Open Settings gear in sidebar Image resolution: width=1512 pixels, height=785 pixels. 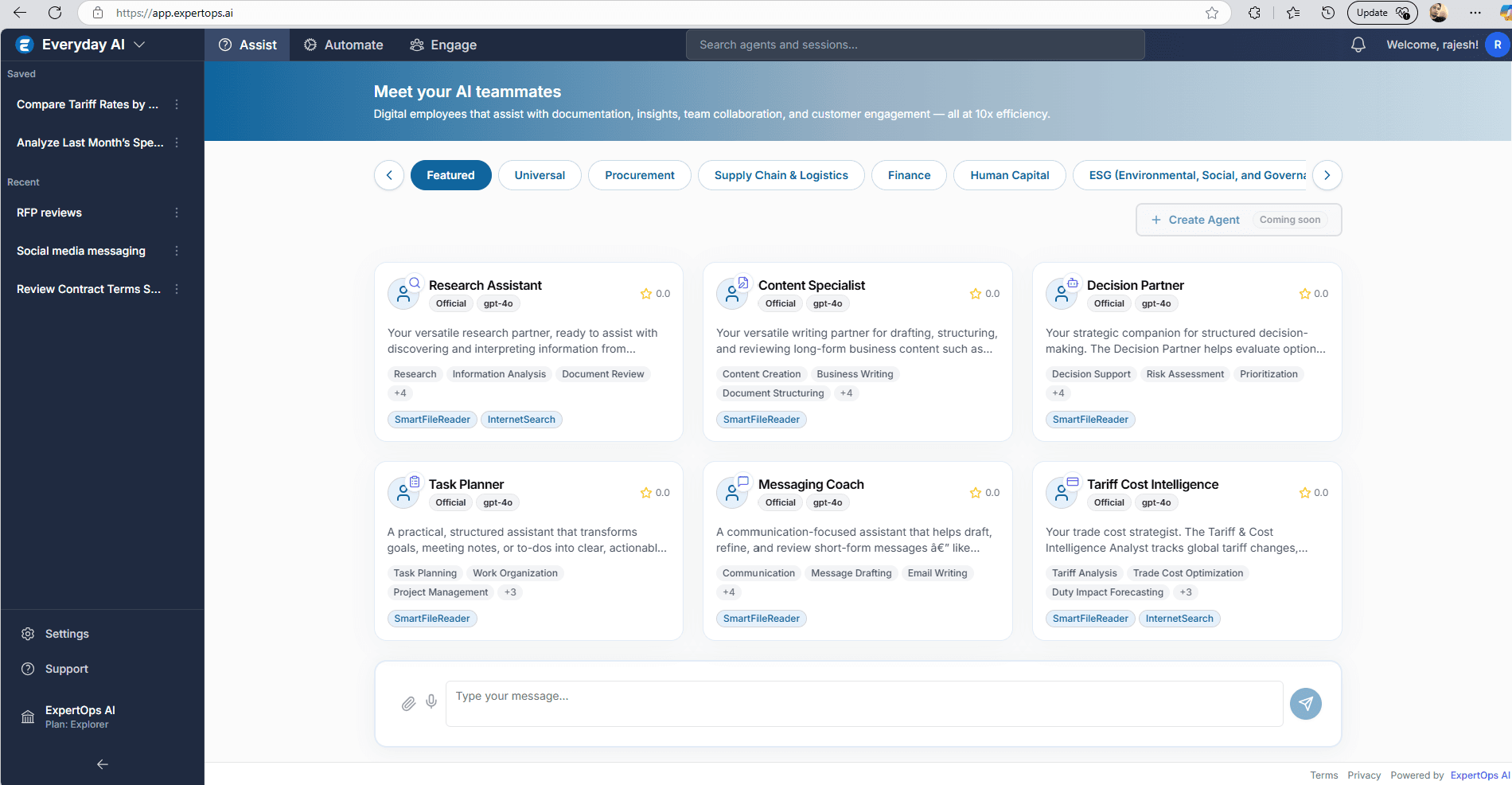pyautogui.click(x=28, y=634)
